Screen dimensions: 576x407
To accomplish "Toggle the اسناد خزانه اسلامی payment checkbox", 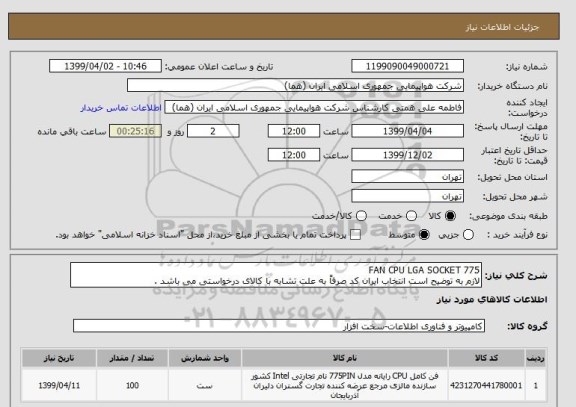I will [x=355, y=235].
